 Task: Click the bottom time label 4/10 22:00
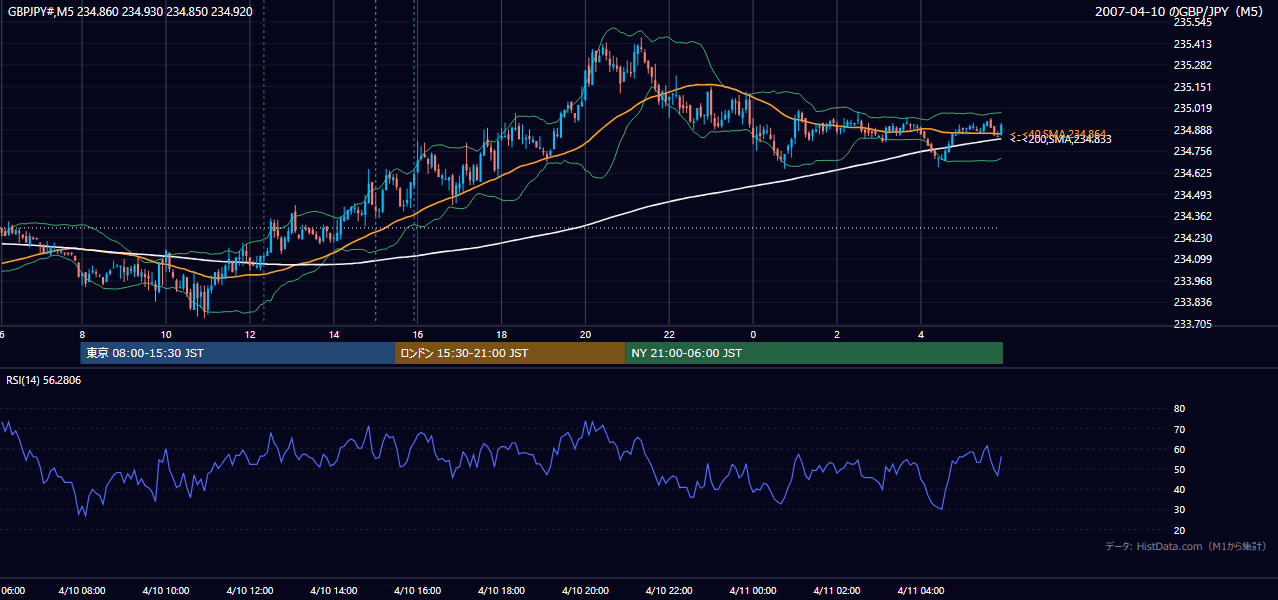coord(669,591)
